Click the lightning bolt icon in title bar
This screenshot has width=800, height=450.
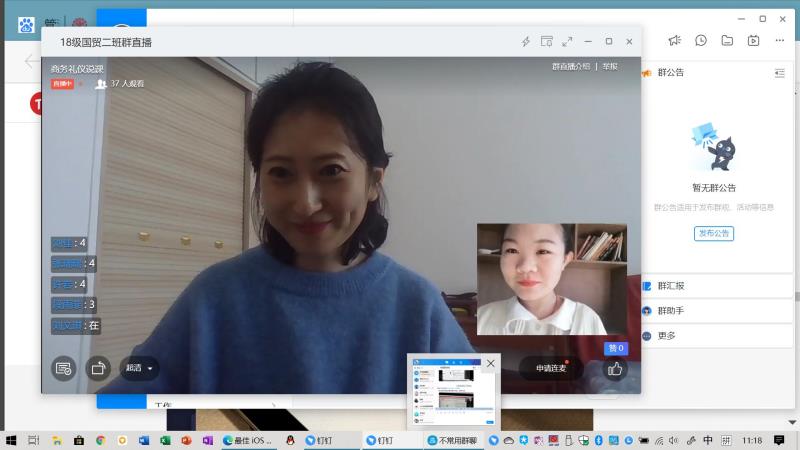tap(526, 41)
